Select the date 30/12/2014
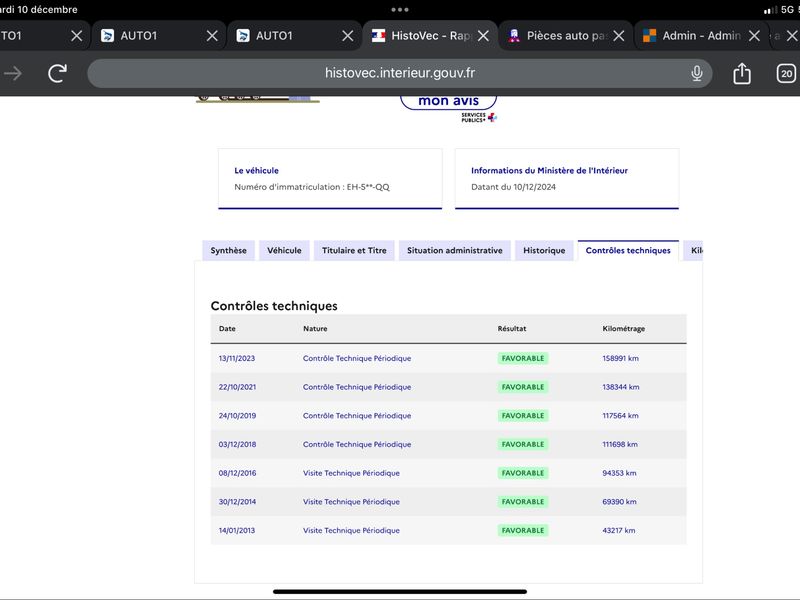 tap(237, 502)
